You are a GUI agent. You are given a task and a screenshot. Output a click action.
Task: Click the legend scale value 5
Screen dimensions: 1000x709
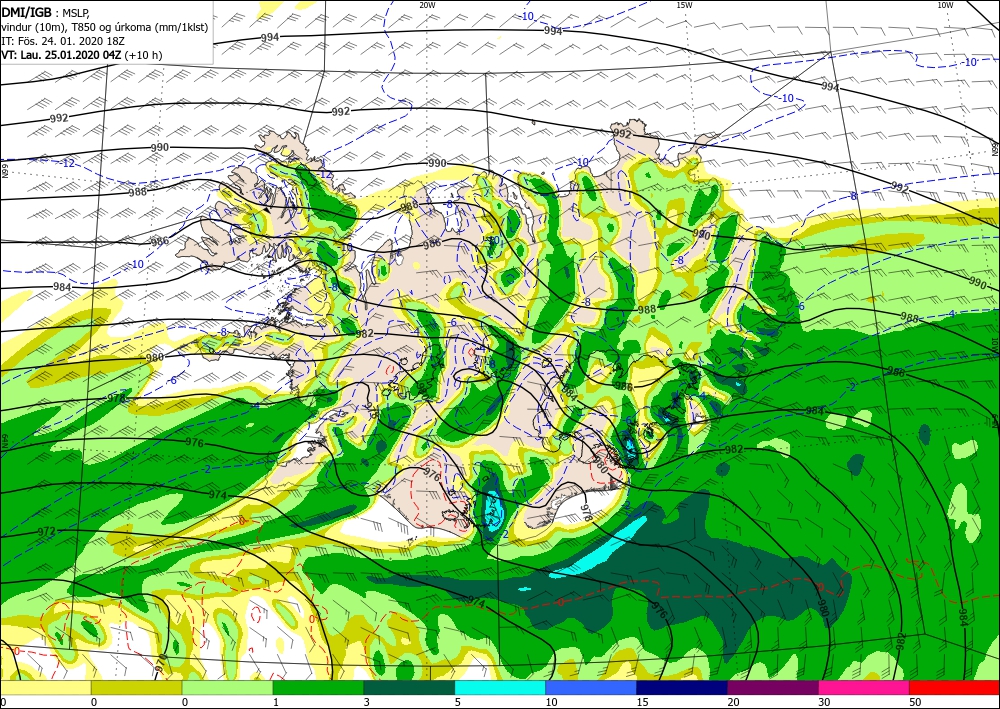point(457,702)
